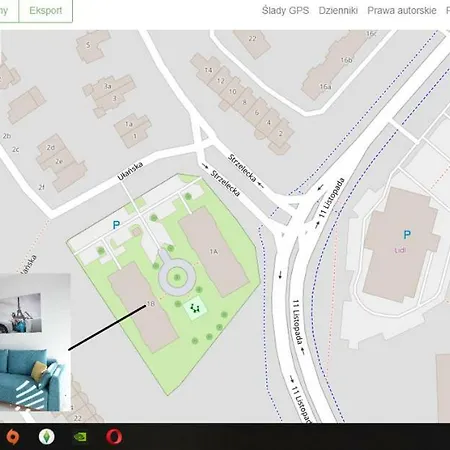
Task: Click the Lidl parking P icon
Action: 407,235
